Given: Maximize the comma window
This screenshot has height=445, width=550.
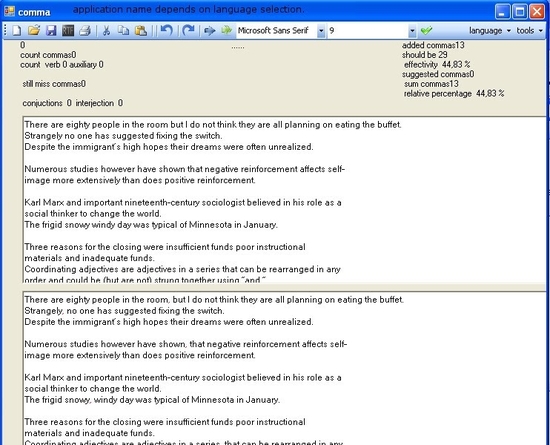Looking at the screenshot, I should point(519,12).
